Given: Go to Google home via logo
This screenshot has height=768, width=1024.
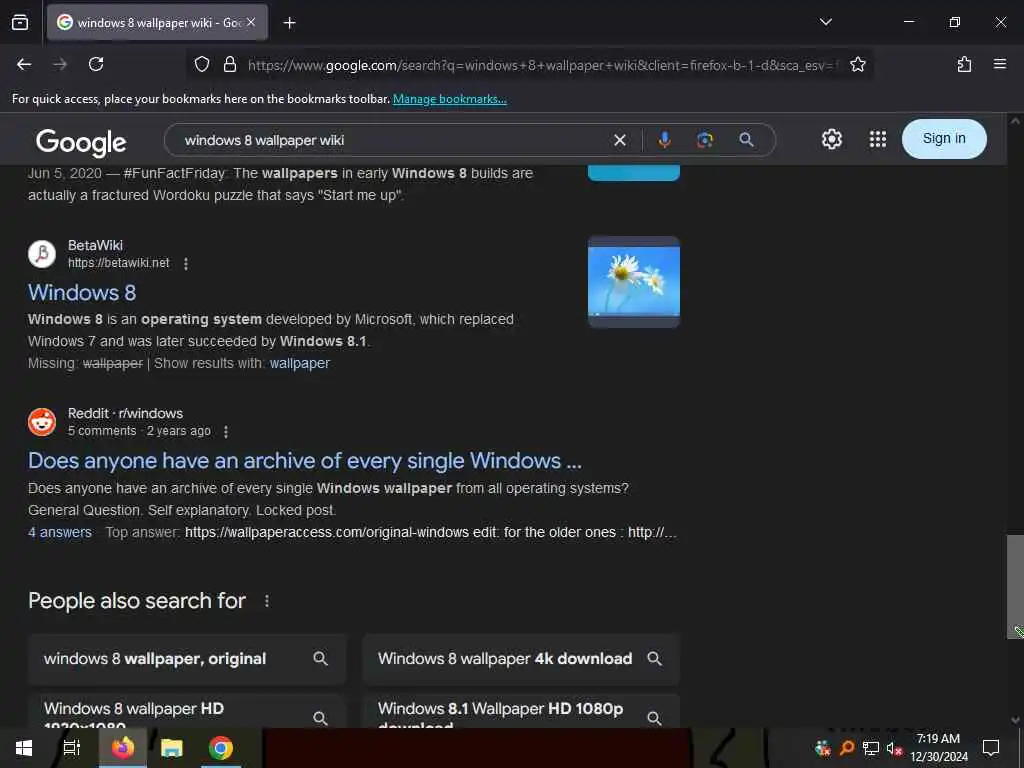Looking at the screenshot, I should pyautogui.click(x=81, y=142).
